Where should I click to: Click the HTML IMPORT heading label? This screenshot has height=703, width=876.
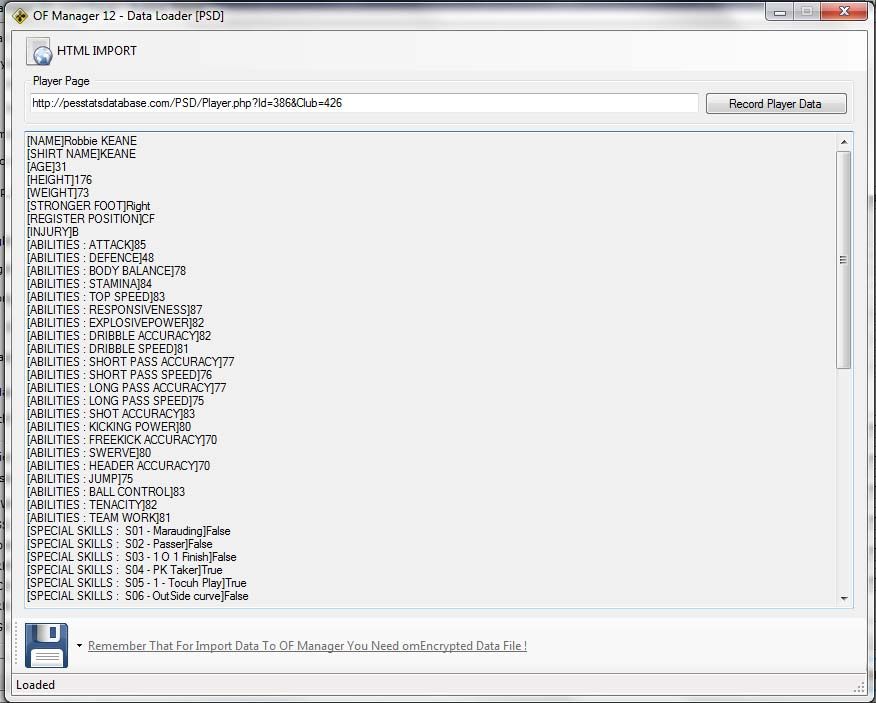pos(97,51)
